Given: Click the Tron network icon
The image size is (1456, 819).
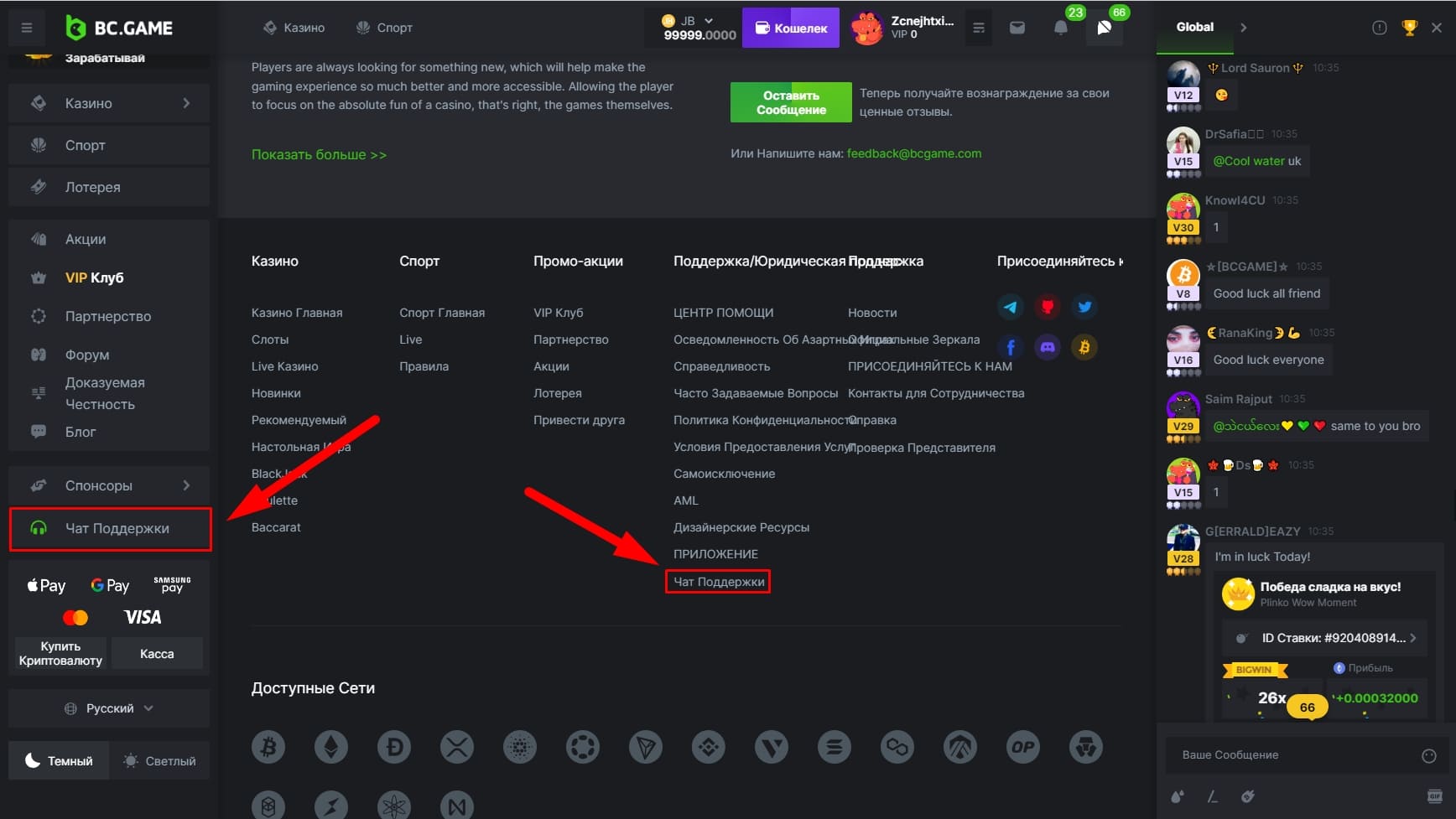Looking at the screenshot, I should click(x=646, y=747).
